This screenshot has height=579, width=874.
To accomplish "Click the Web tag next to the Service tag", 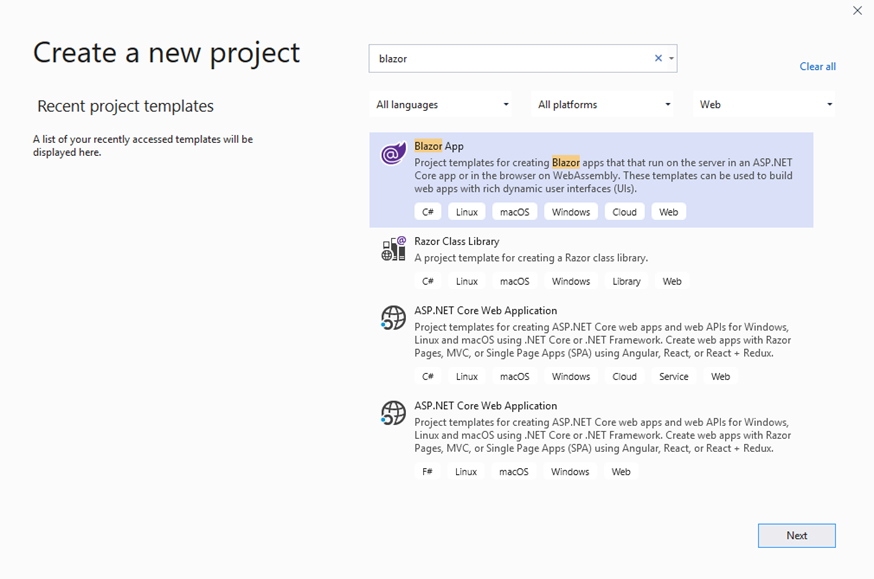I will pos(720,377).
